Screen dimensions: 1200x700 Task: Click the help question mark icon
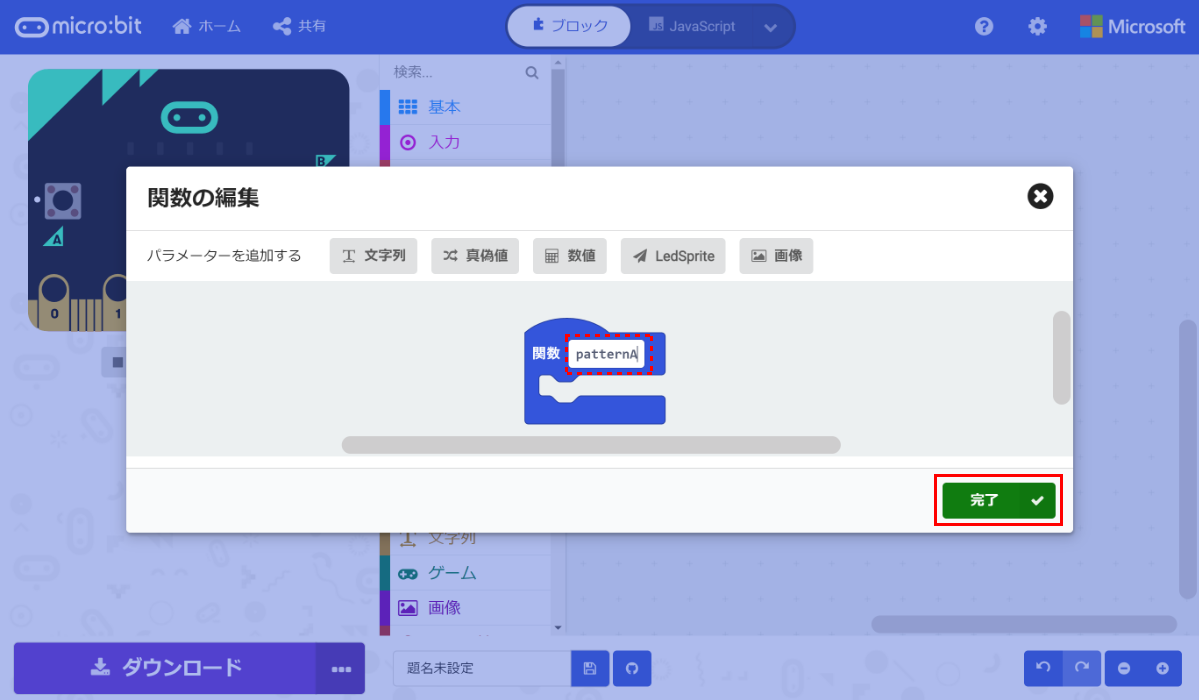(x=984, y=27)
